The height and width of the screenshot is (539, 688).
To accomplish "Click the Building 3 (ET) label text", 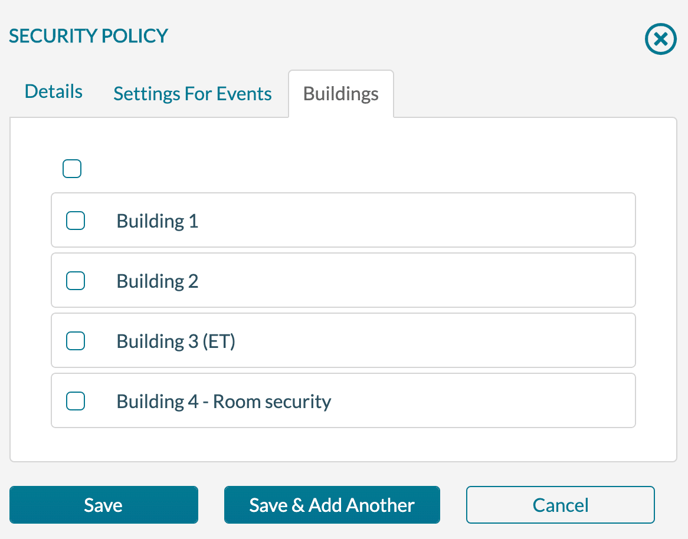I will (176, 341).
